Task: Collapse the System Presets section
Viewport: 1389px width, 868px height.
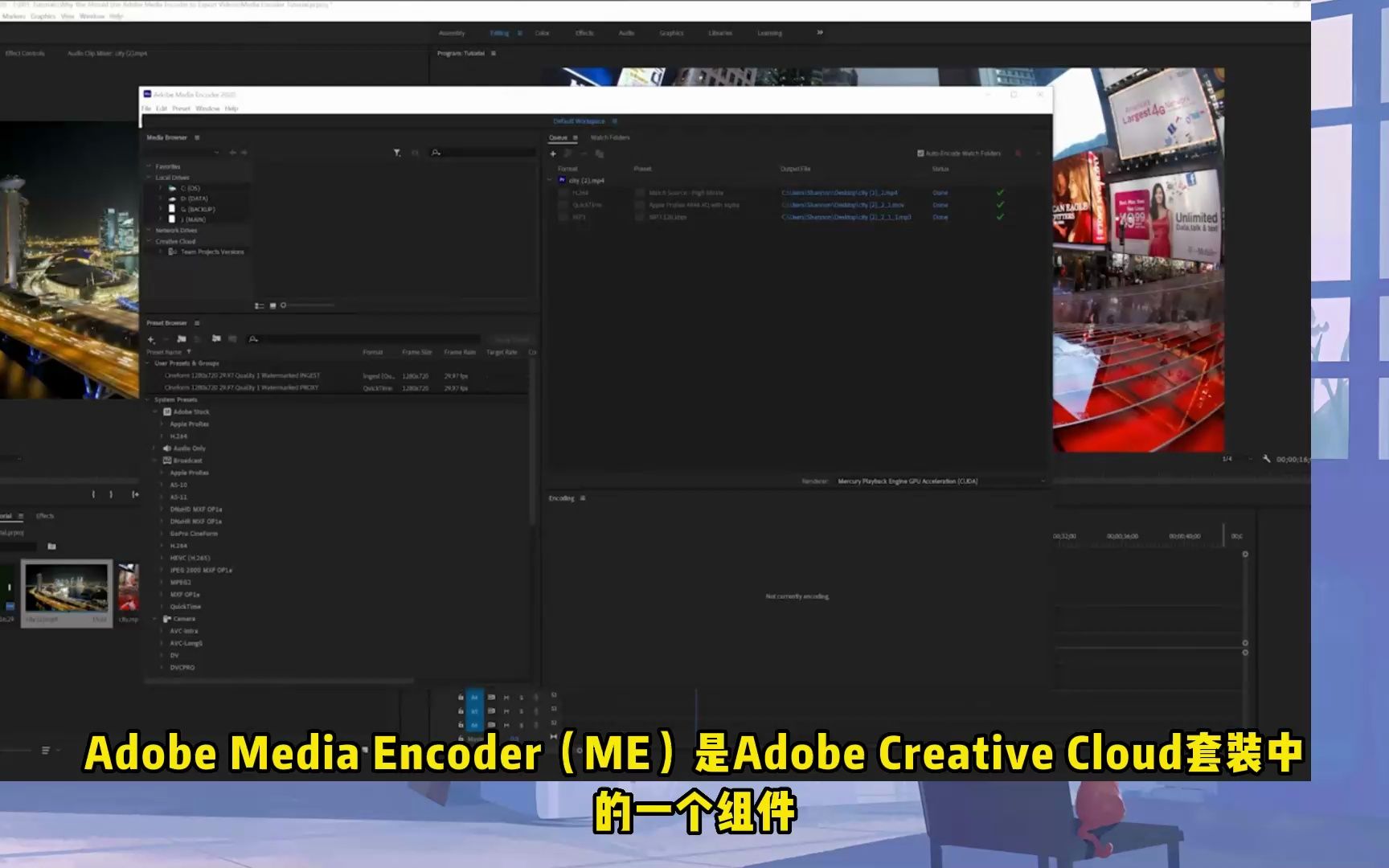Action: [148, 399]
